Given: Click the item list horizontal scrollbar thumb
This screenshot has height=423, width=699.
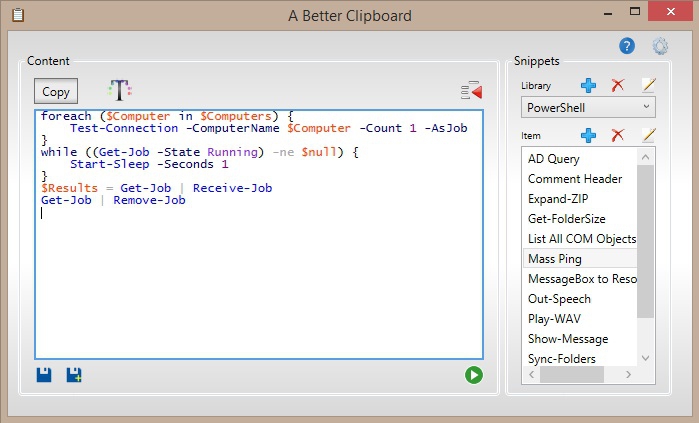Looking at the screenshot, I should coord(572,374).
